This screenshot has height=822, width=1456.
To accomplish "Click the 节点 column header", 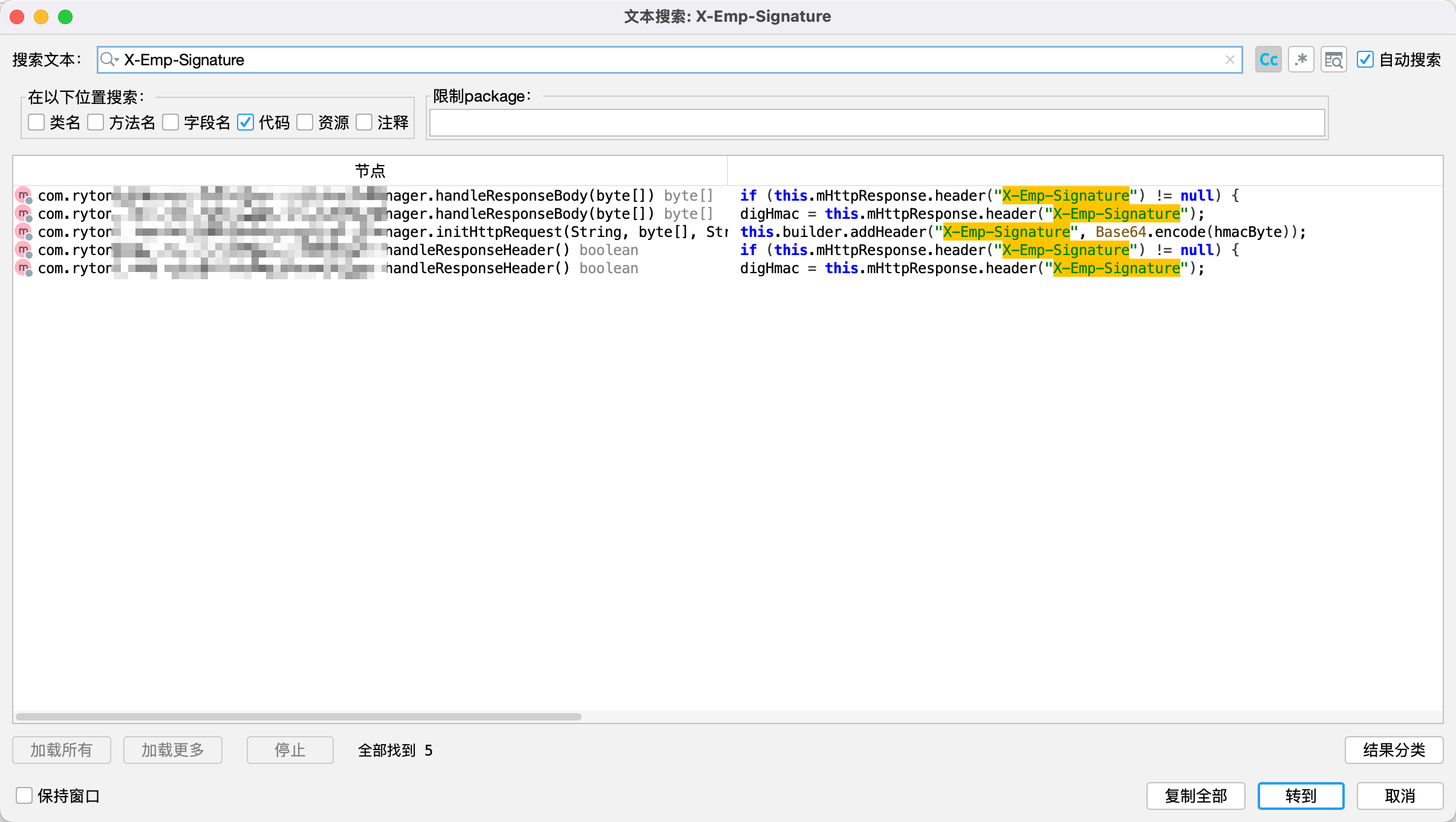I will pyautogui.click(x=369, y=171).
